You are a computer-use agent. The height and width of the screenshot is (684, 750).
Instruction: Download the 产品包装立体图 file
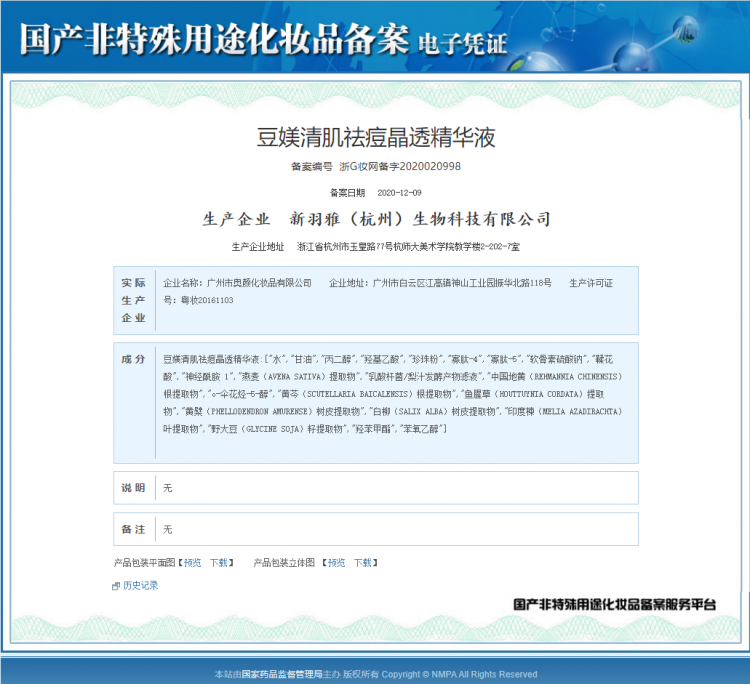[364, 563]
